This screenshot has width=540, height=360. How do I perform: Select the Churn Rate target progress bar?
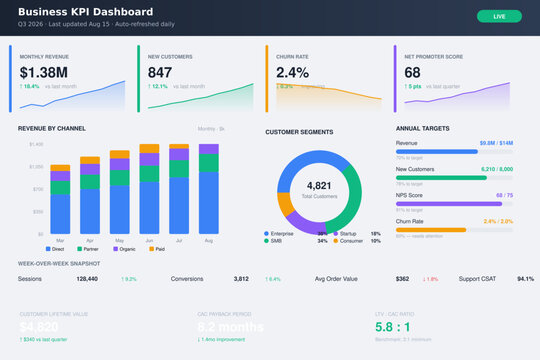click(x=454, y=230)
